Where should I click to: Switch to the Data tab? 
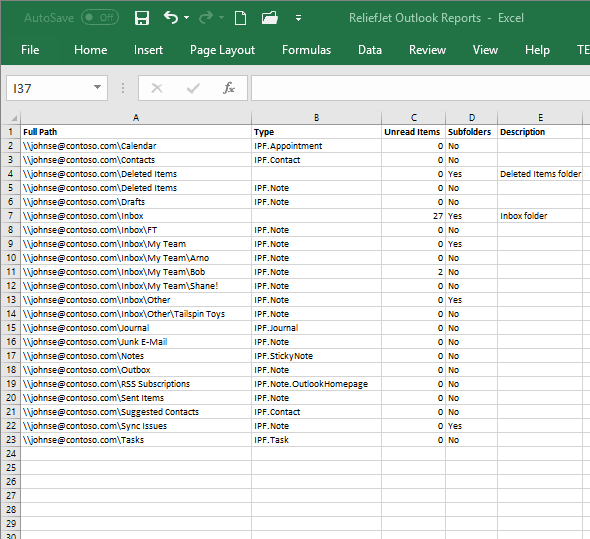[370, 50]
